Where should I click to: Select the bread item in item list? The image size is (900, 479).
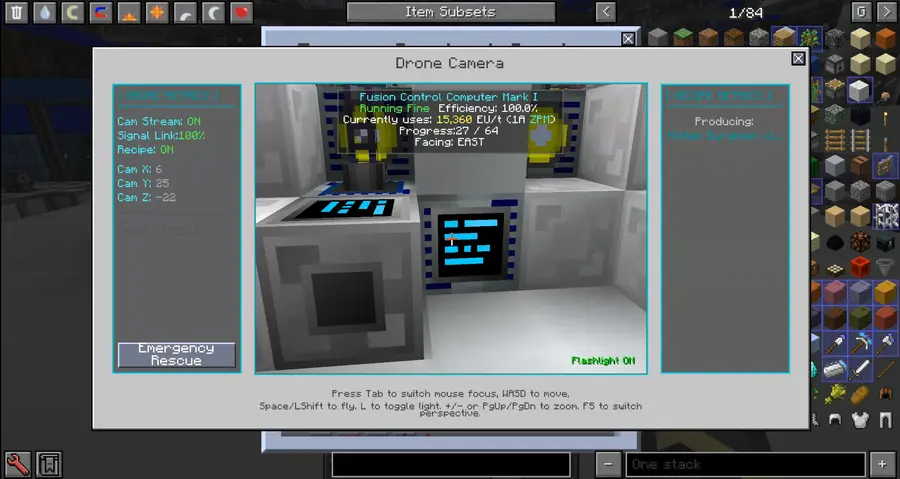click(x=860, y=394)
